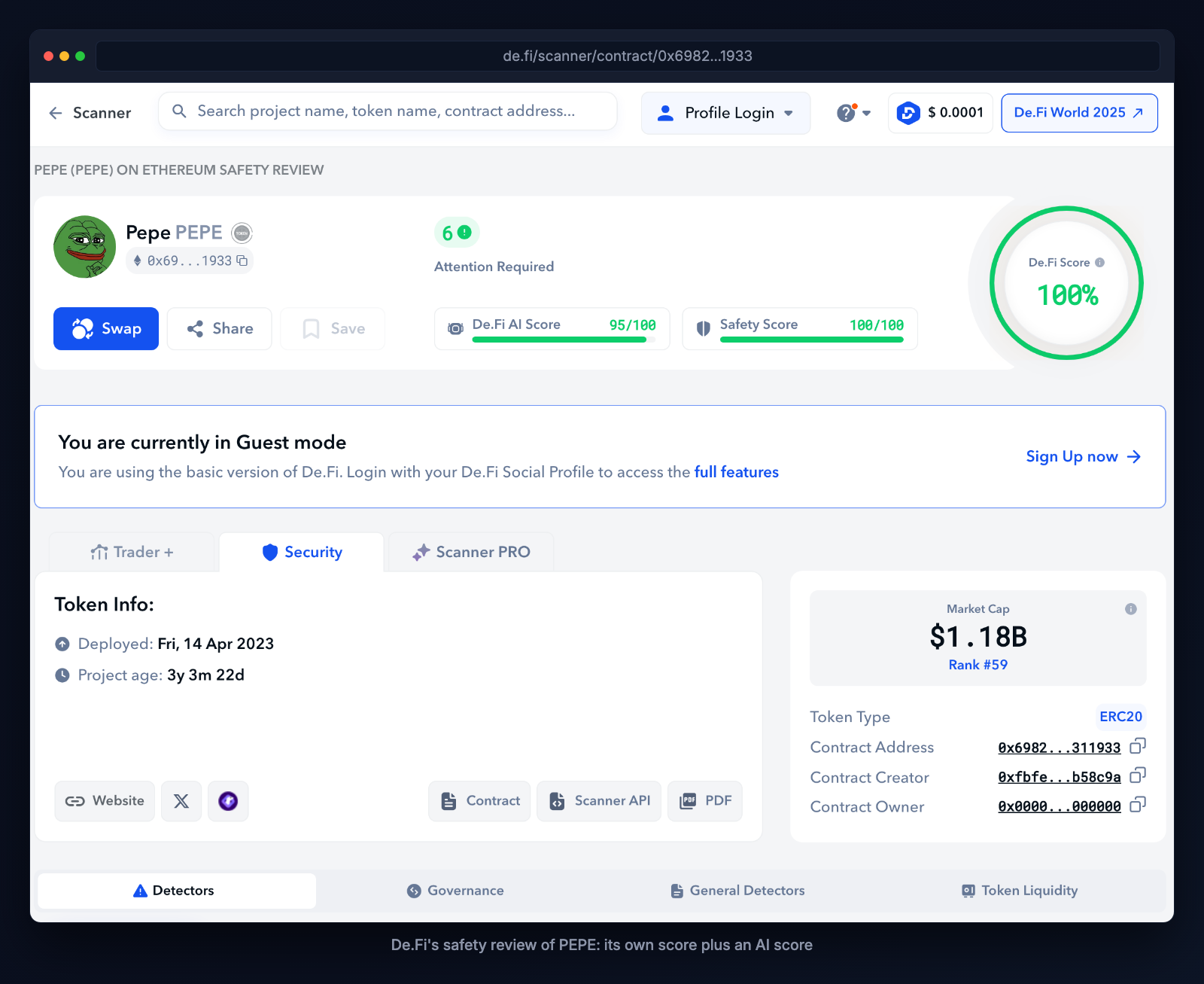Click the De.Fi token logo icon
1204x984 pixels.
908,113
